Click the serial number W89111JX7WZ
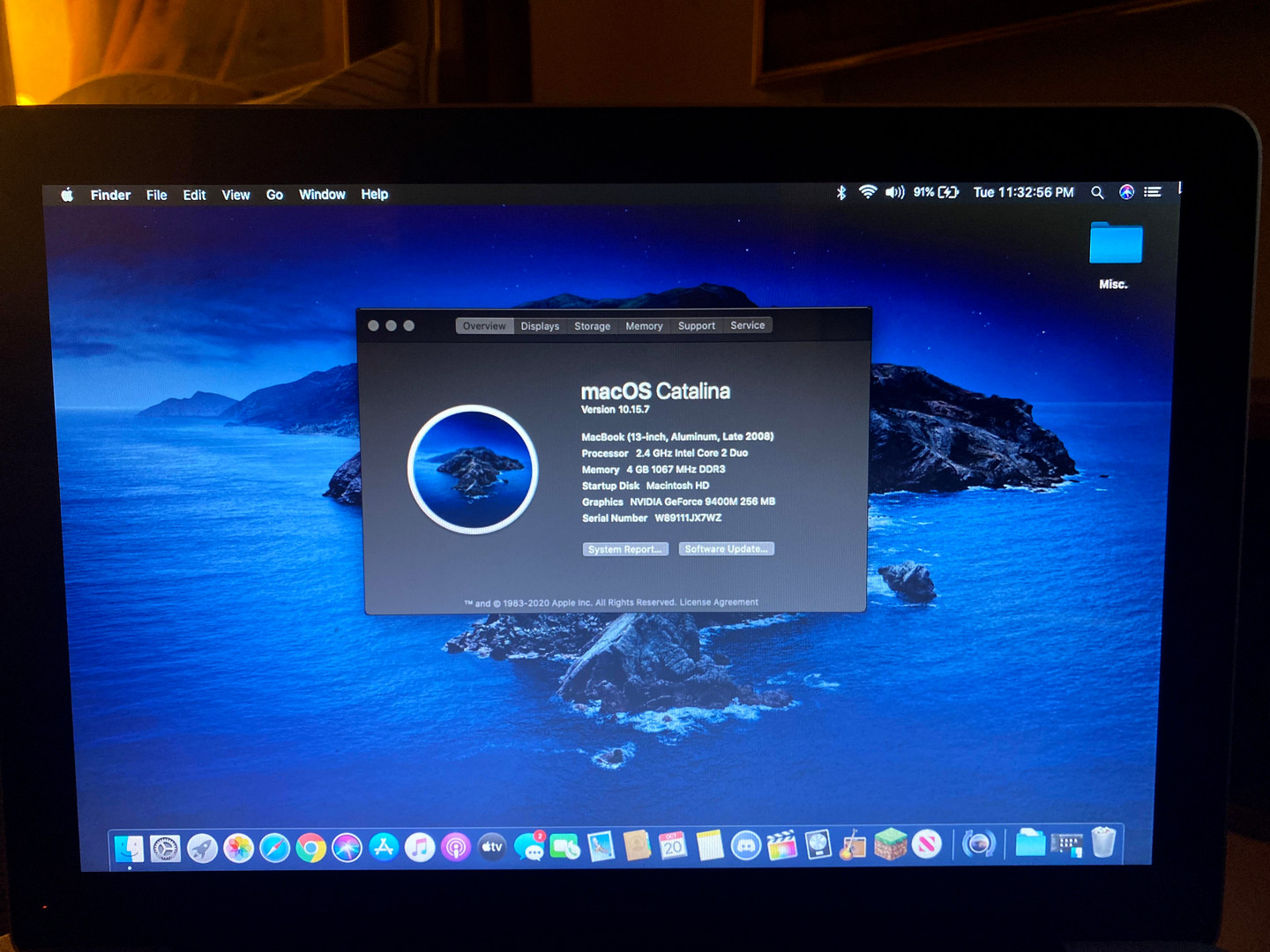 tap(688, 517)
